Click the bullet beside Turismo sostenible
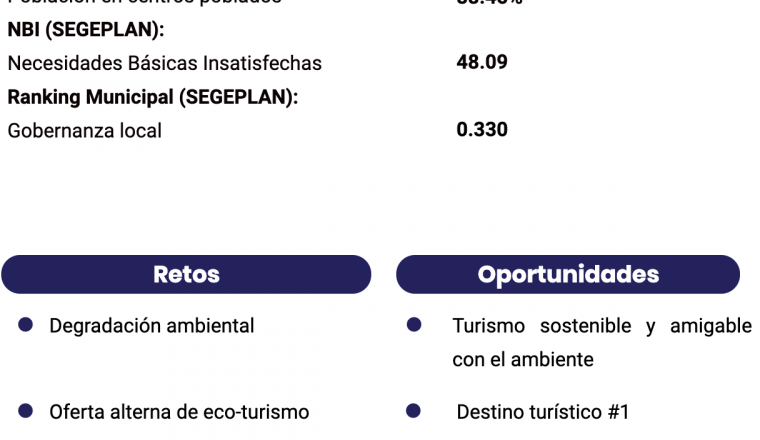Viewport: 760px width, 440px height. point(414,325)
